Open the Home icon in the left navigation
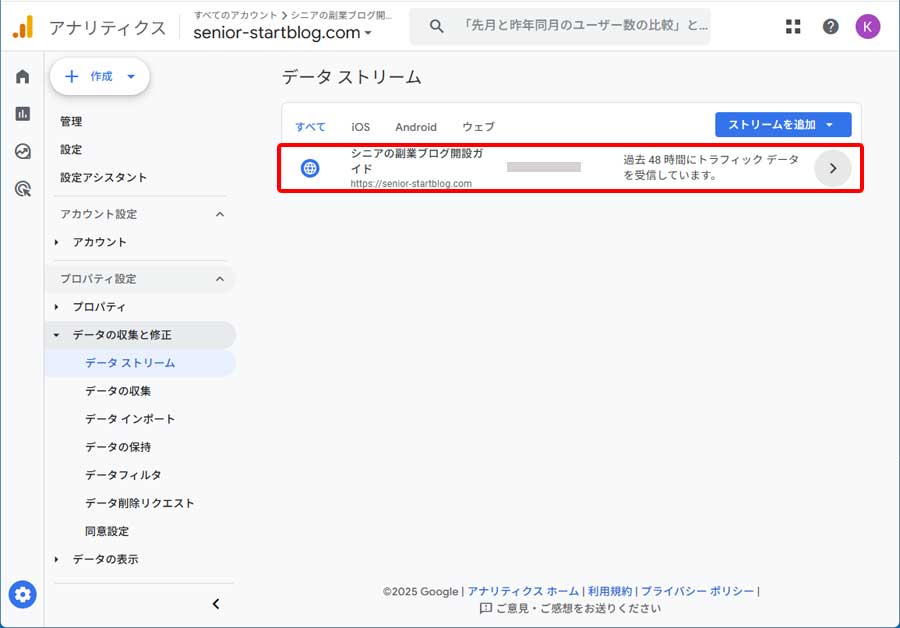This screenshot has height=628, width=900. [x=22, y=76]
